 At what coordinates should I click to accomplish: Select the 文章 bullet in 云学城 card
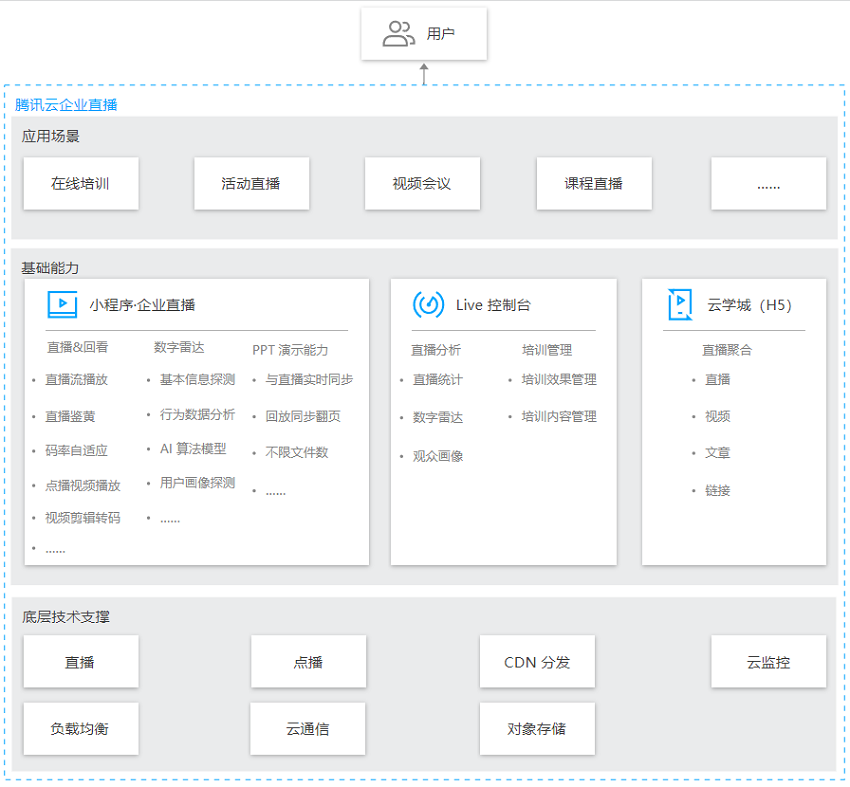click(718, 453)
